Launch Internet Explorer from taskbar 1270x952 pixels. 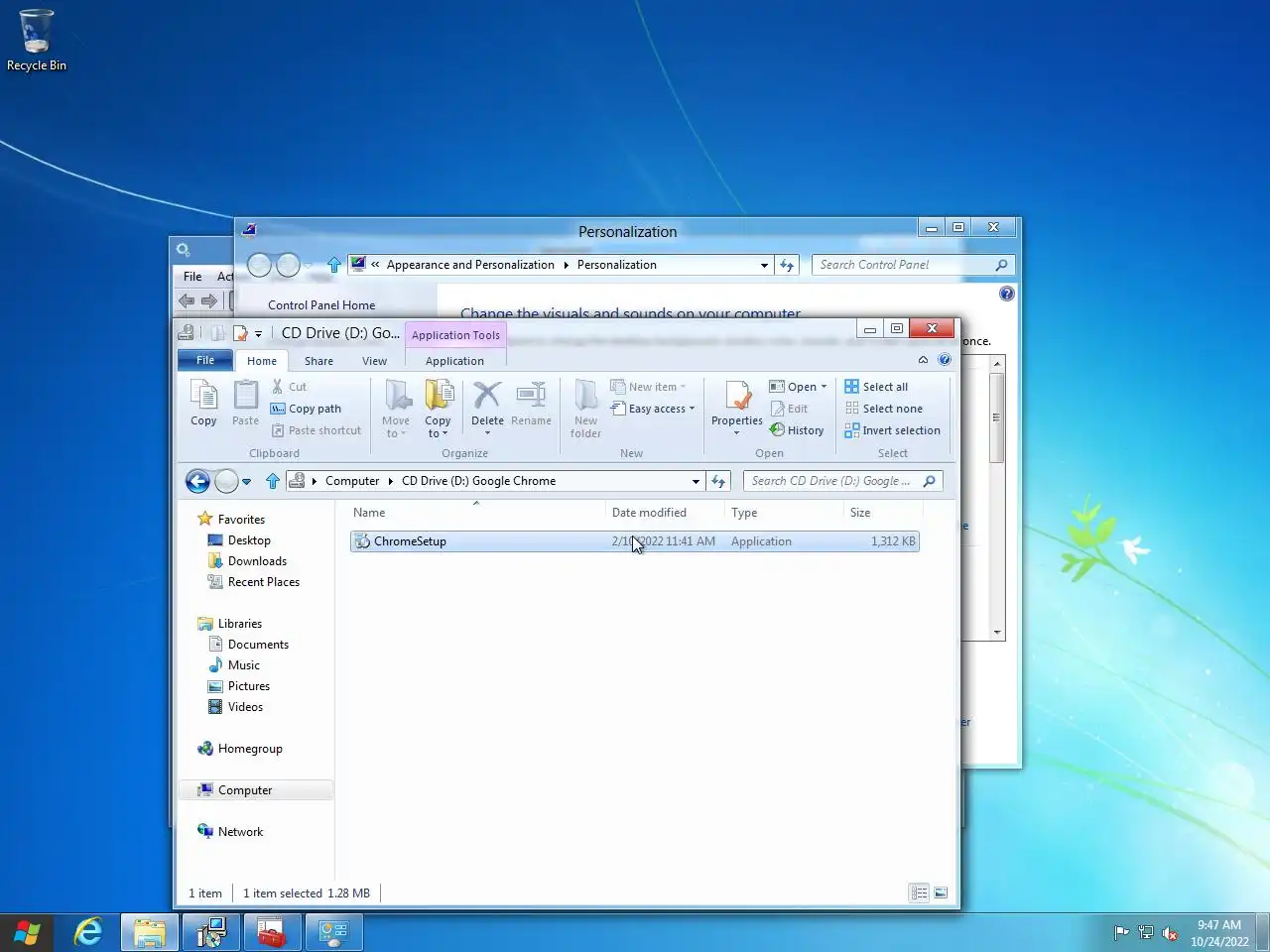pos(88,932)
